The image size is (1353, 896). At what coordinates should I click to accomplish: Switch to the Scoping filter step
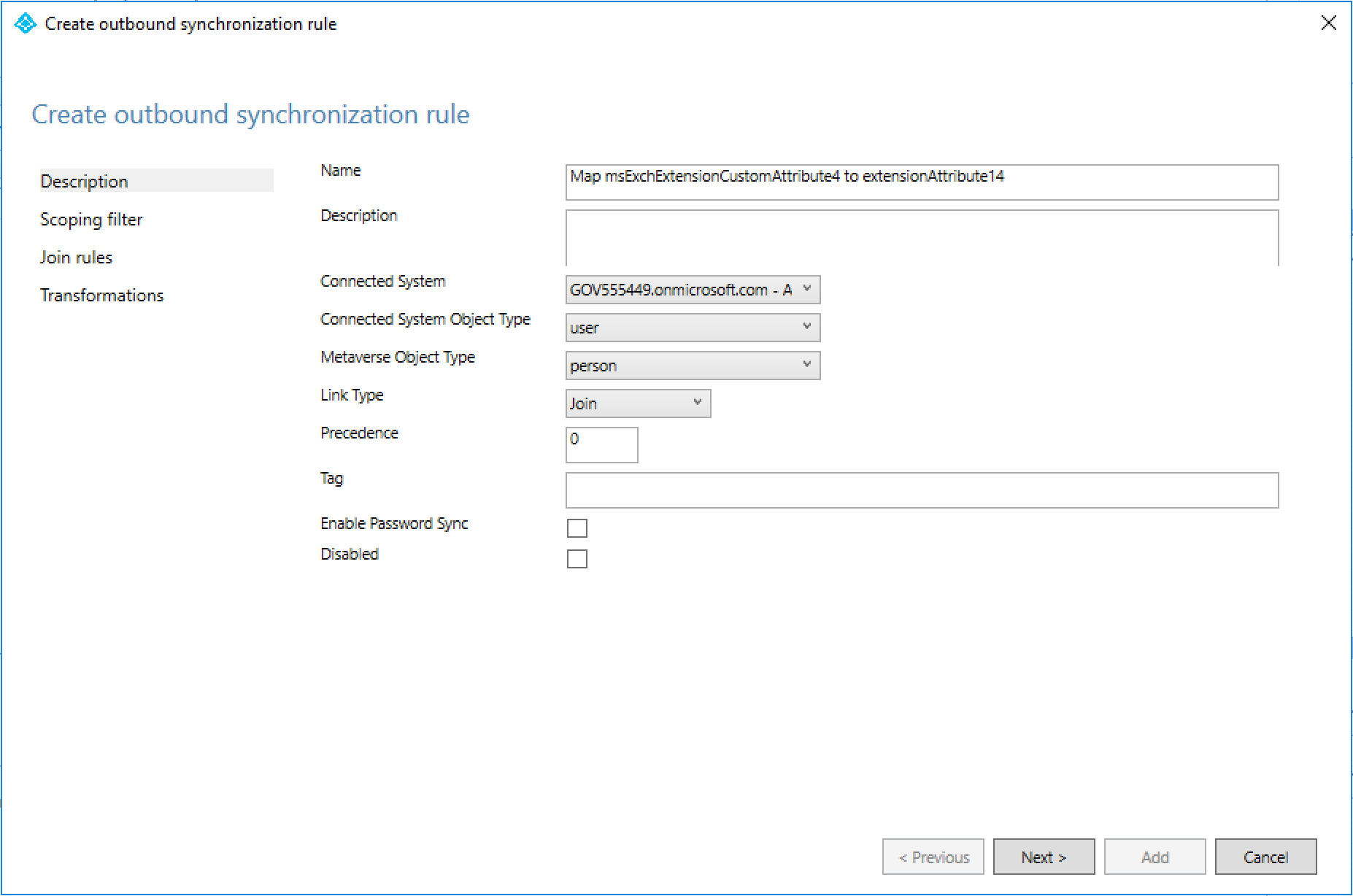(91, 219)
